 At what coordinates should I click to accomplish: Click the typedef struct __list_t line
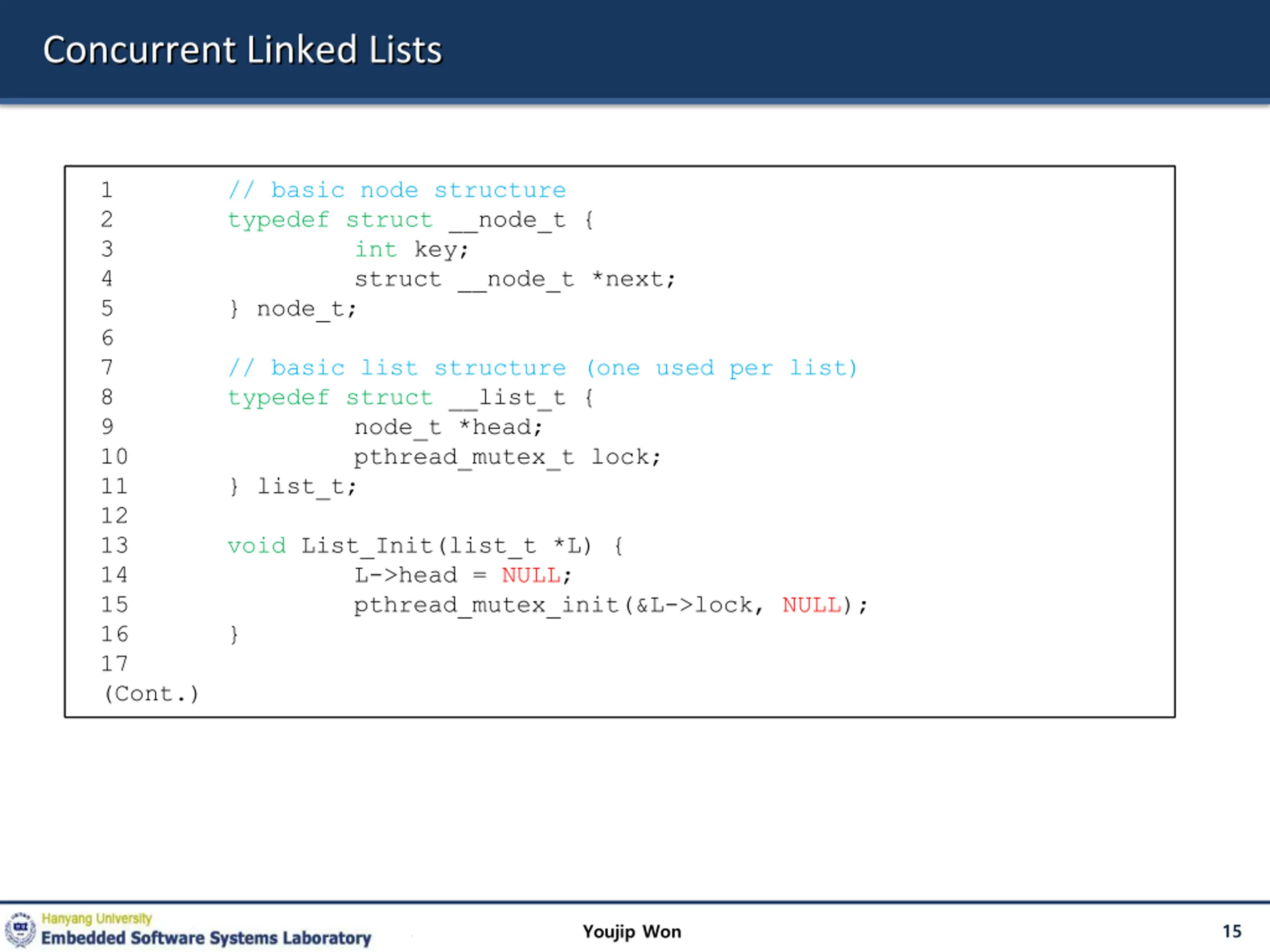[410, 398]
